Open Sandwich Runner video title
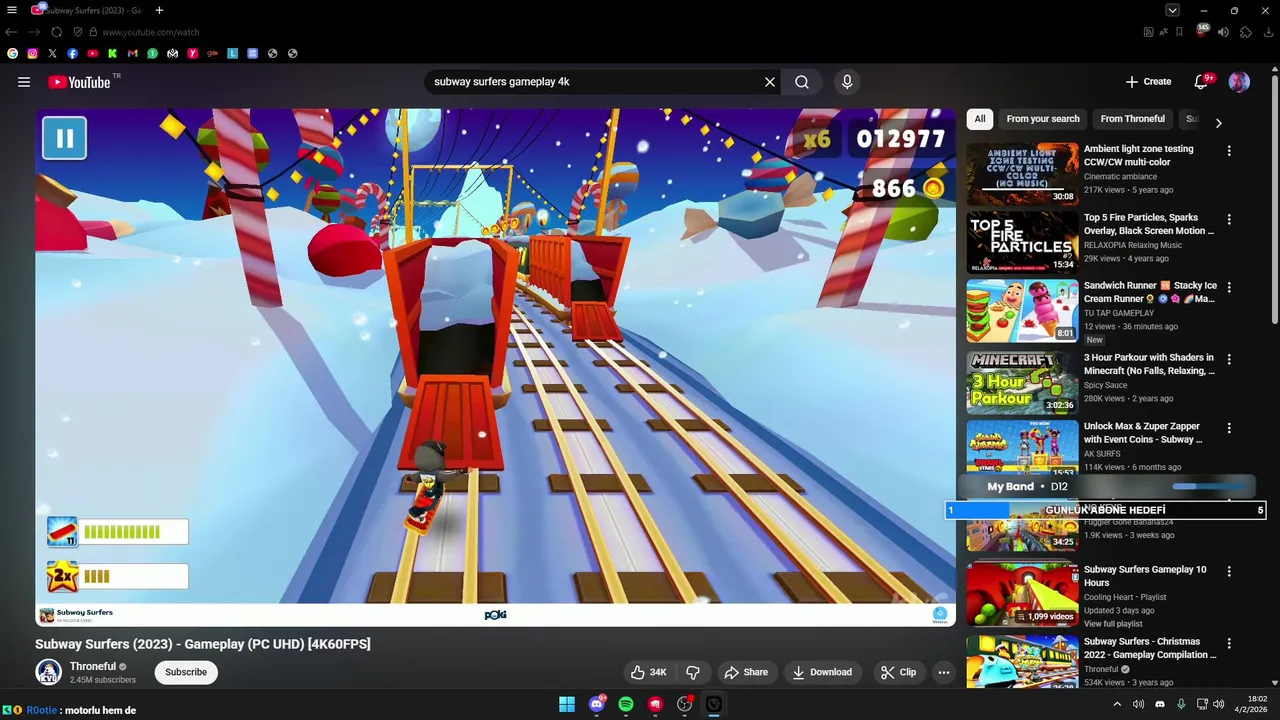 pos(1150,292)
